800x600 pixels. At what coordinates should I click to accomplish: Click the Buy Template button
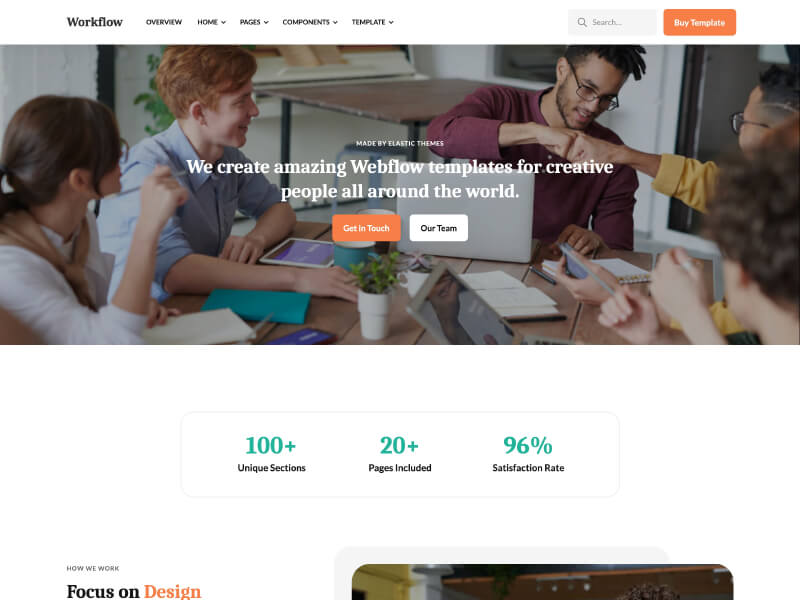tap(699, 22)
